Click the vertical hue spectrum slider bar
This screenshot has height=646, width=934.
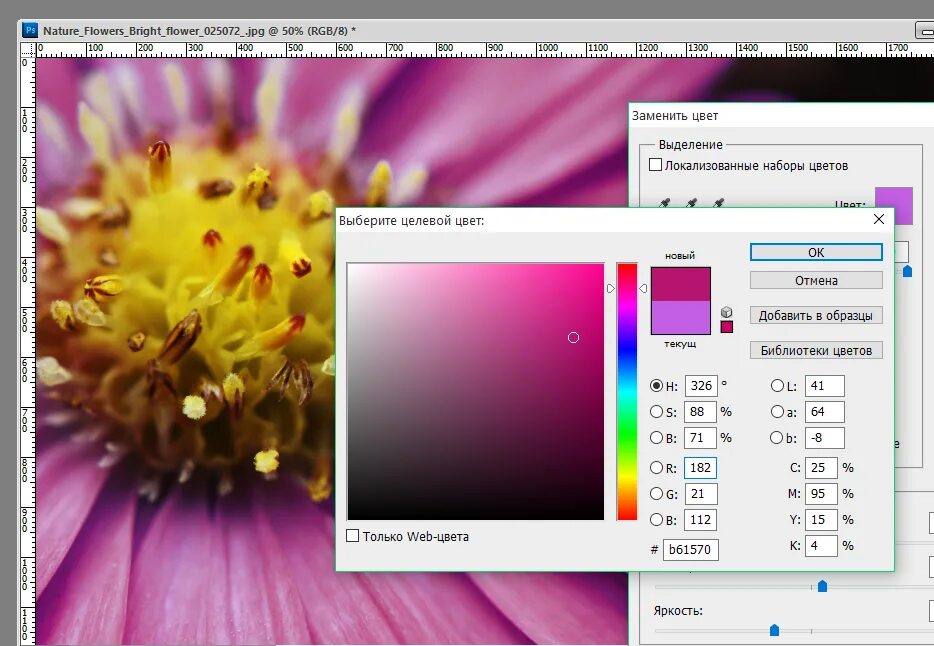627,391
